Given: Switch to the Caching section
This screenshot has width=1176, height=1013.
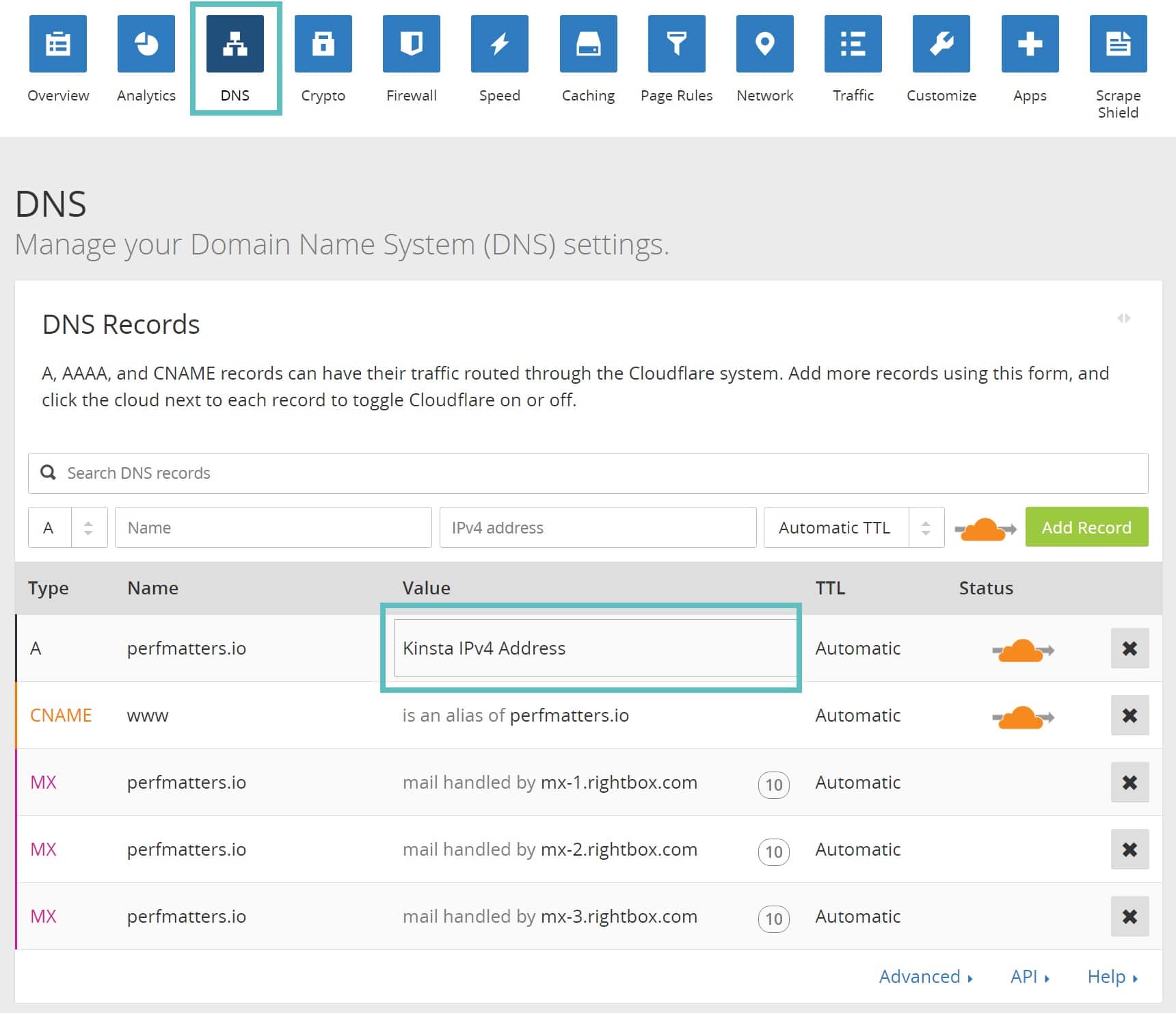Looking at the screenshot, I should click(x=587, y=45).
